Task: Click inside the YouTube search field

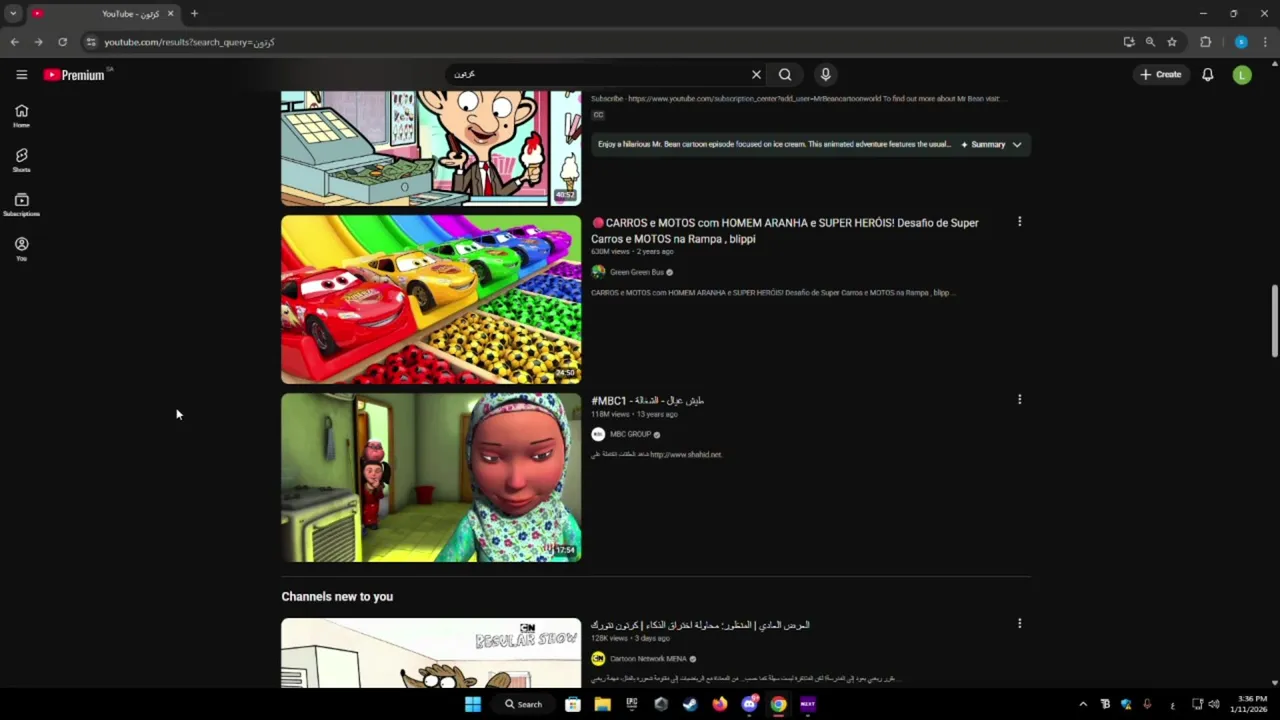Action: pos(600,74)
